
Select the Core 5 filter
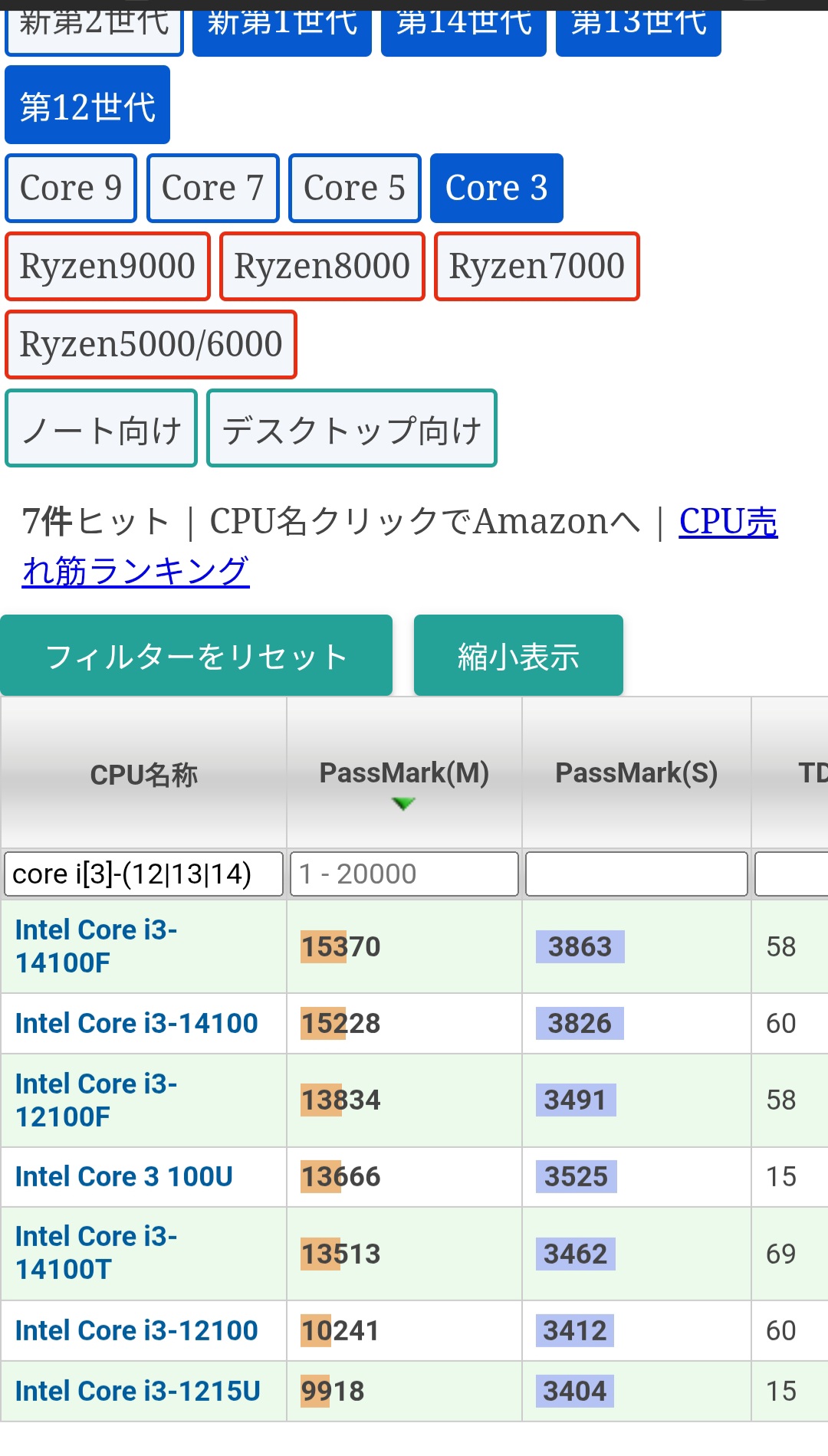coord(354,189)
